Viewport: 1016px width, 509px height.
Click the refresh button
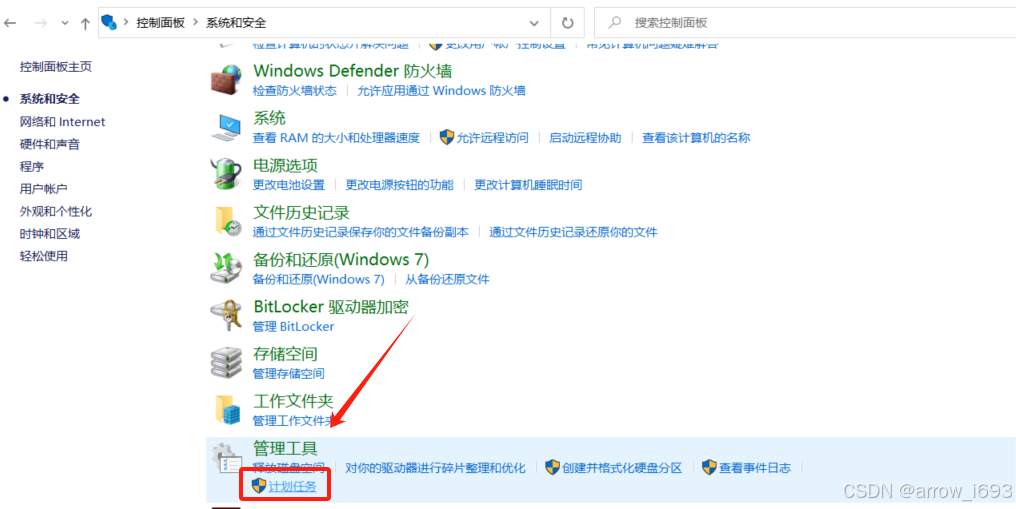[568, 23]
